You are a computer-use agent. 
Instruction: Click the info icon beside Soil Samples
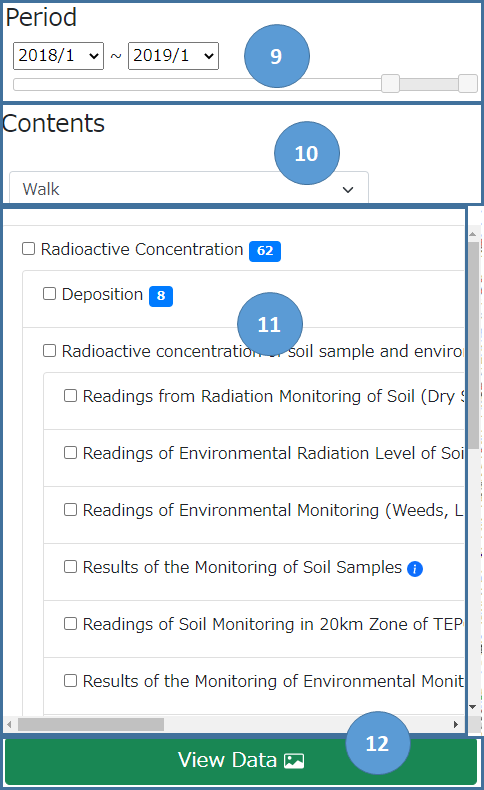point(414,569)
